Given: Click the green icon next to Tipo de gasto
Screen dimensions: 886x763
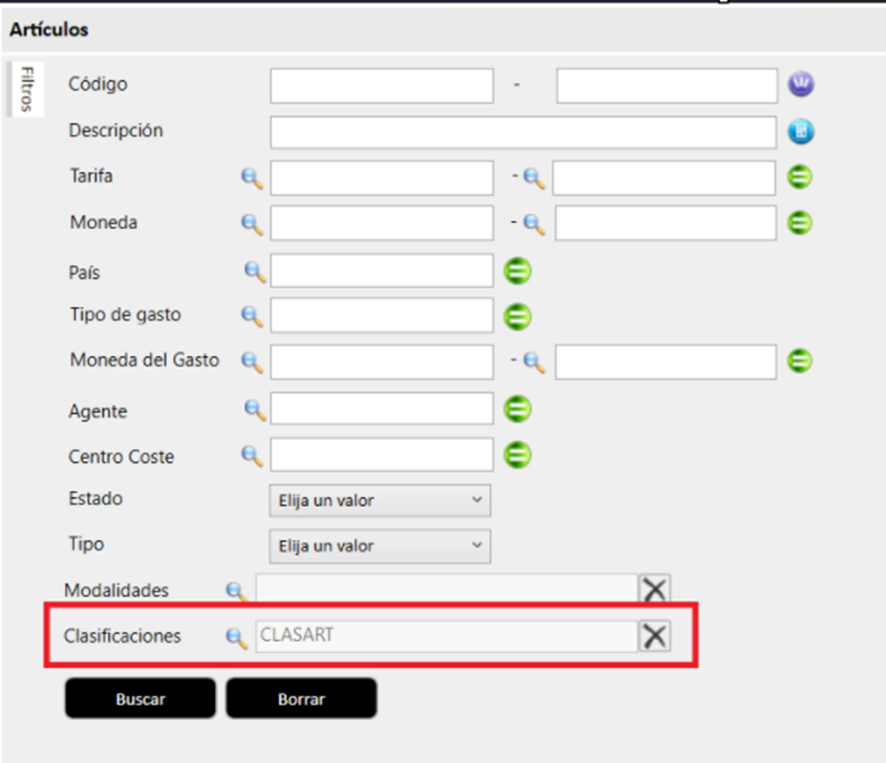Looking at the screenshot, I should (x=517, y=316).
